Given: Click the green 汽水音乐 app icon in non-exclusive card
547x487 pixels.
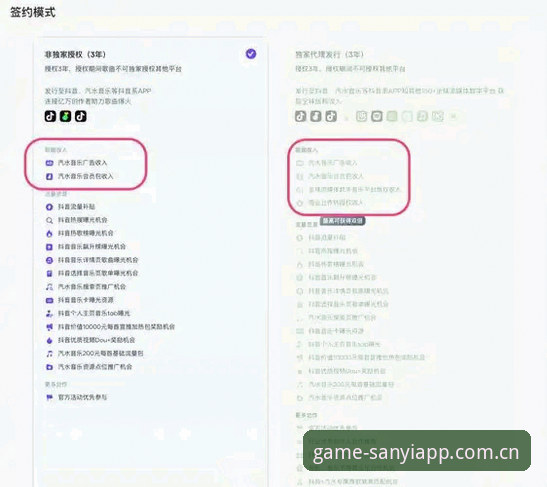Looking at the screenshot, I should (x=65, y=116).
